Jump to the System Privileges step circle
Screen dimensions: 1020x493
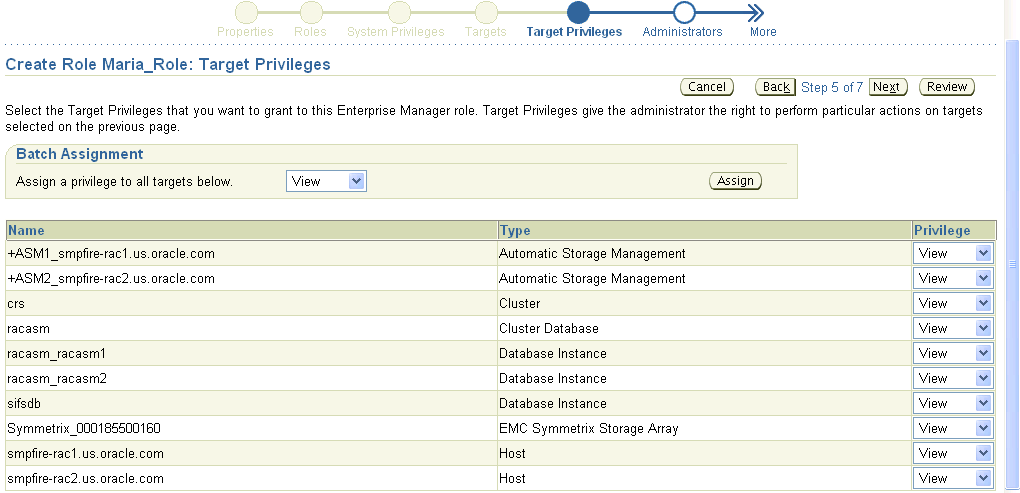[x=399, y=13]
